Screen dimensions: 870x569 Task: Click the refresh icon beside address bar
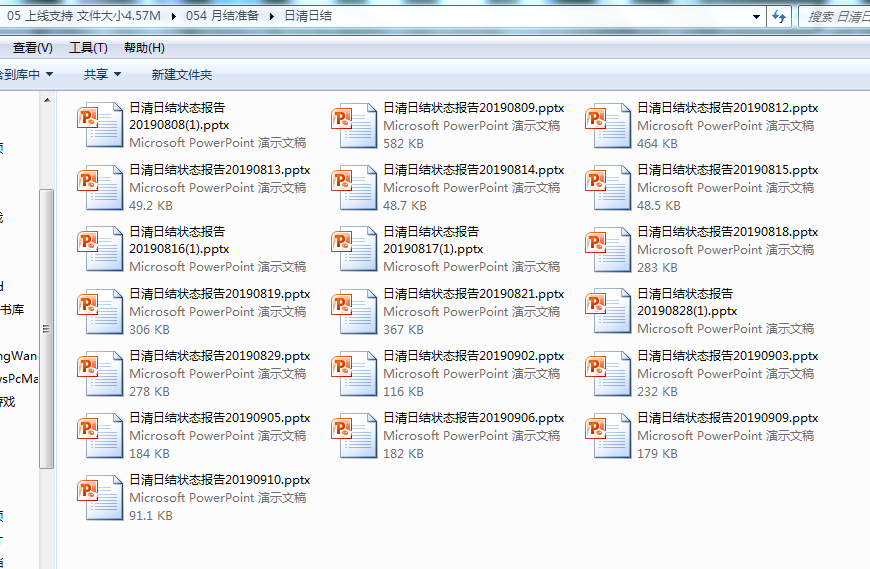(780, 16)
